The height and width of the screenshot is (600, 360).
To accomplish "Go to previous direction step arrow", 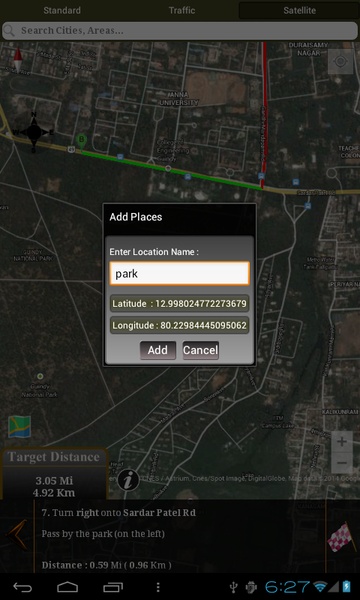I will click(18, 535).
